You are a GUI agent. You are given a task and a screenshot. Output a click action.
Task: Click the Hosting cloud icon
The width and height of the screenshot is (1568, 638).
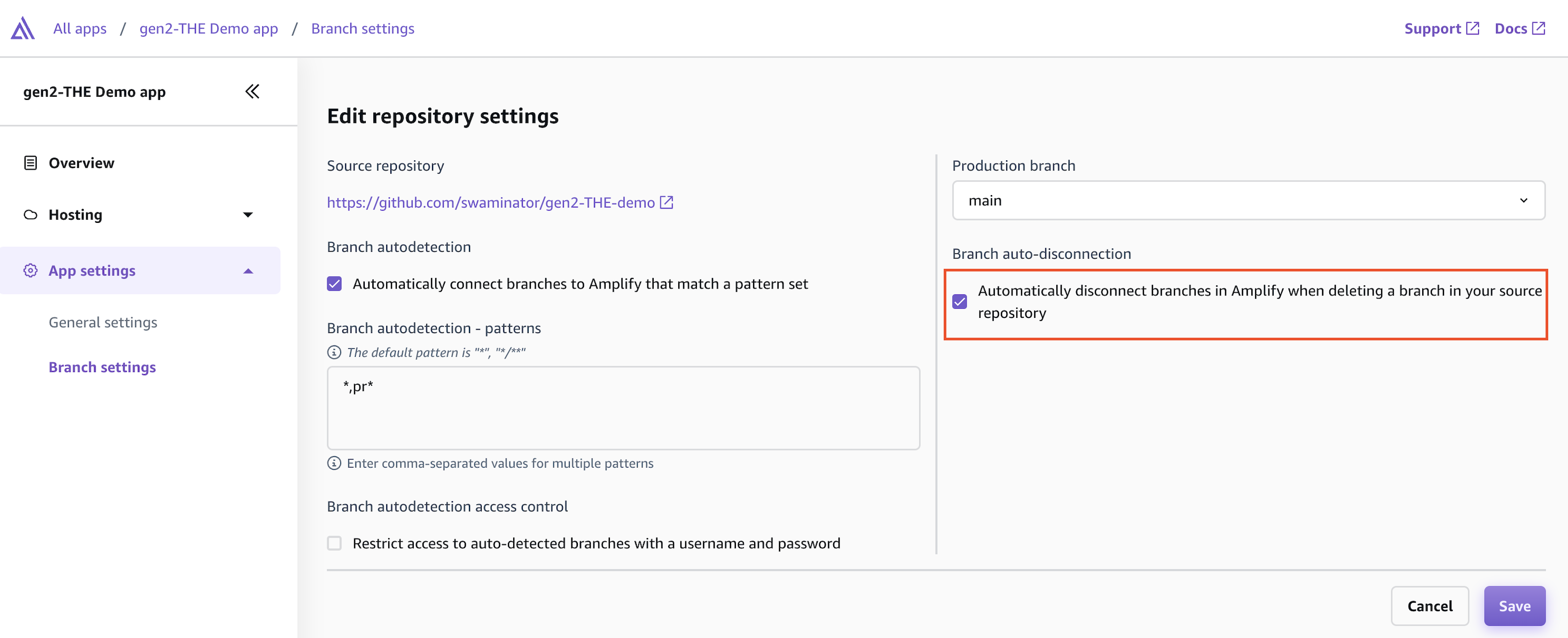[30, 214]
